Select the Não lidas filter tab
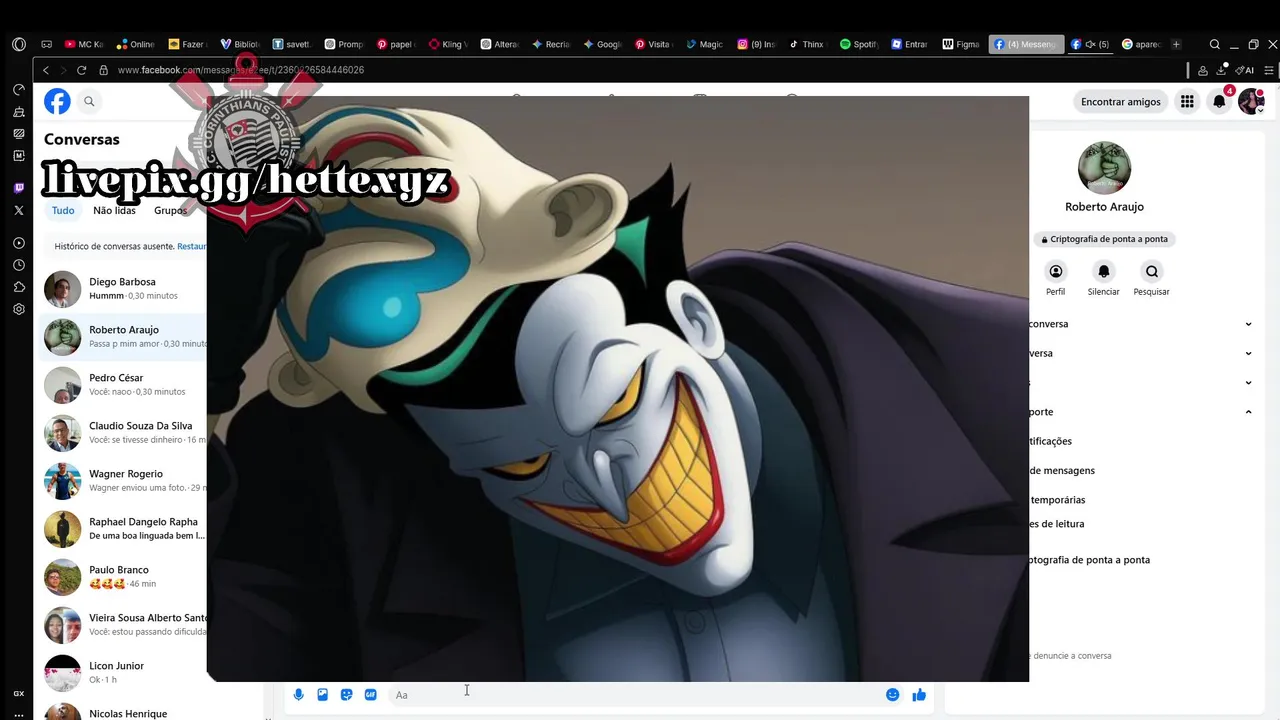Viewport: 1280px width, 720px height. point(114,210)
